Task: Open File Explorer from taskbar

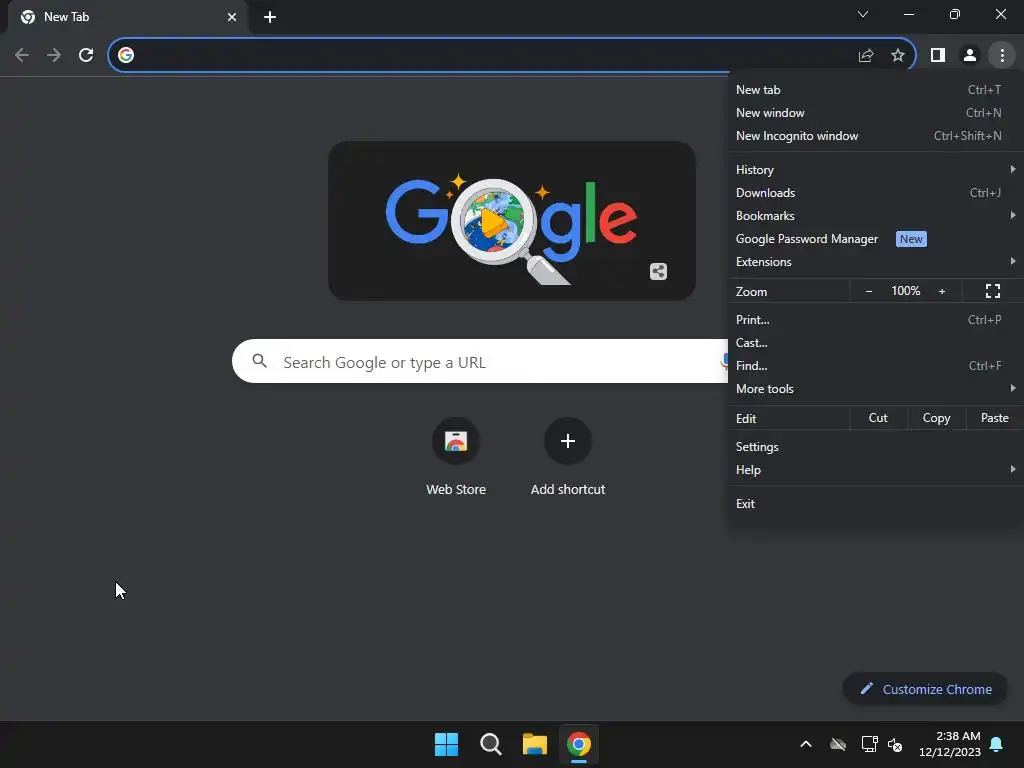Action: click(x=535, y=744)
